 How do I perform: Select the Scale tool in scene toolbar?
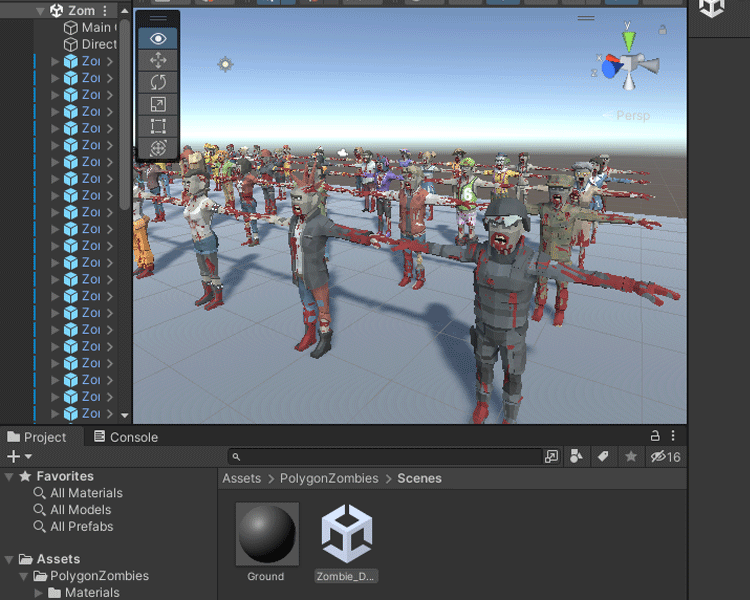158,104
